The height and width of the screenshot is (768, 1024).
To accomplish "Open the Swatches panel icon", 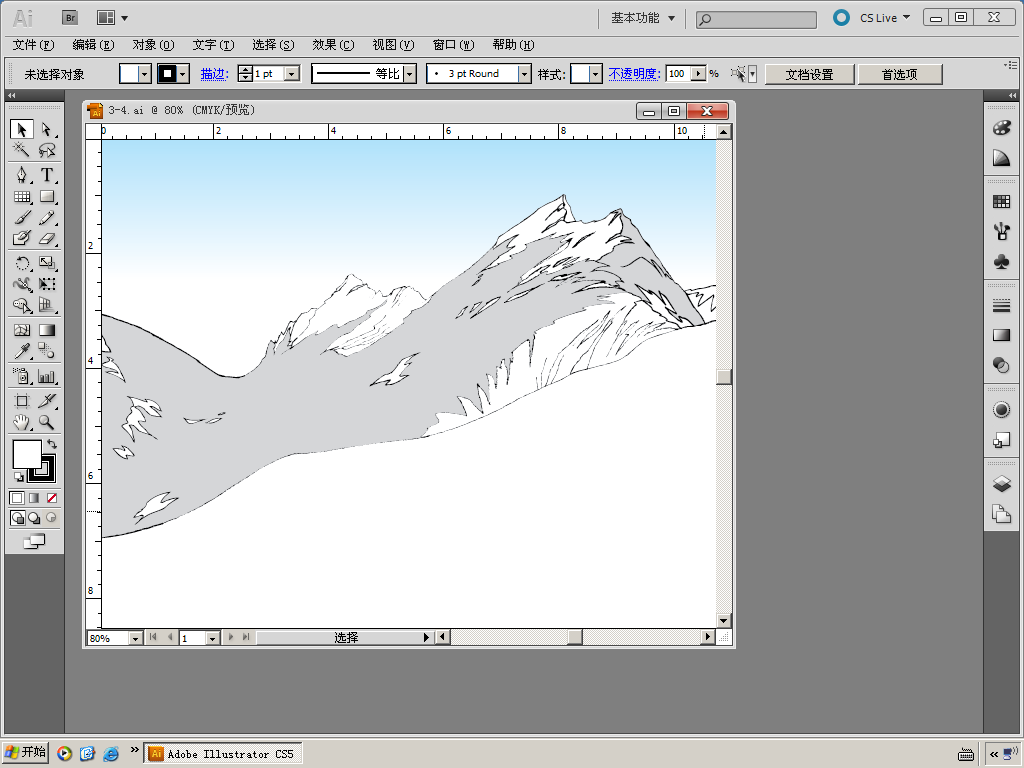I will (x=1001, y=201).
